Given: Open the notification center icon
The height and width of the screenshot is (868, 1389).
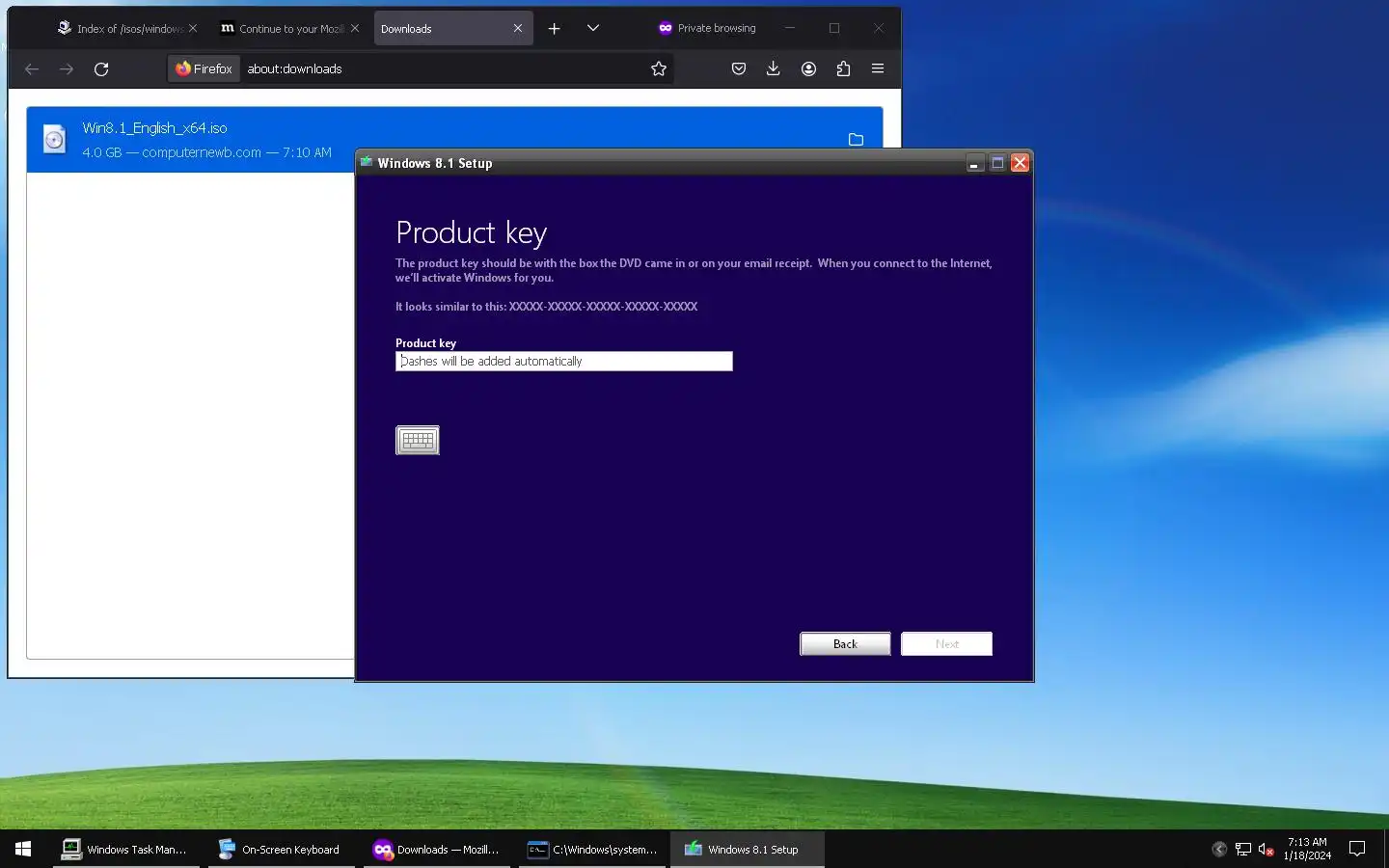Looking at the screenshot, I should 1357,850.
